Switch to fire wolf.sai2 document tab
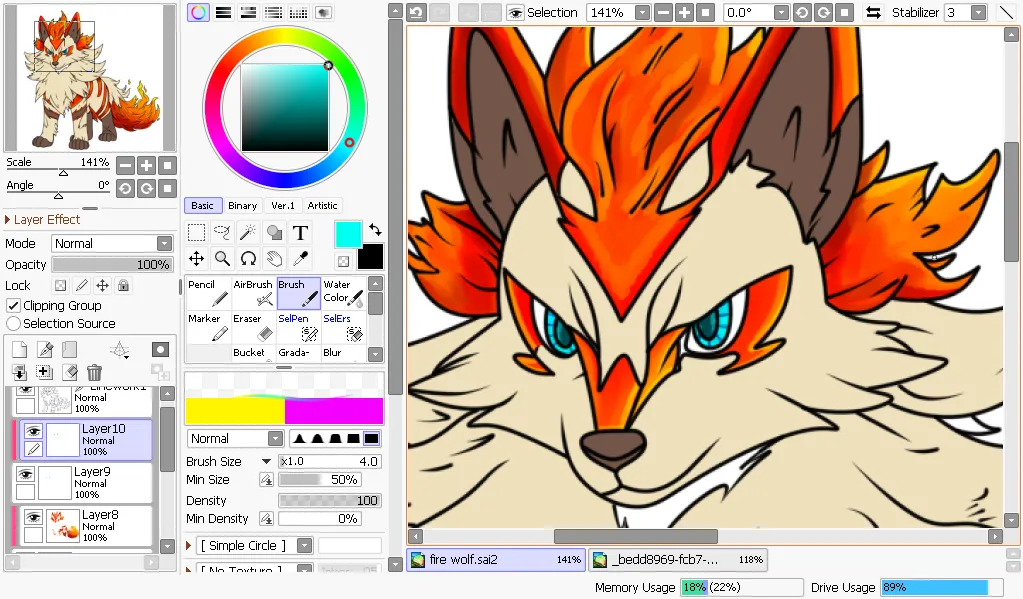The image size is (1023, 599). (496, 559)
